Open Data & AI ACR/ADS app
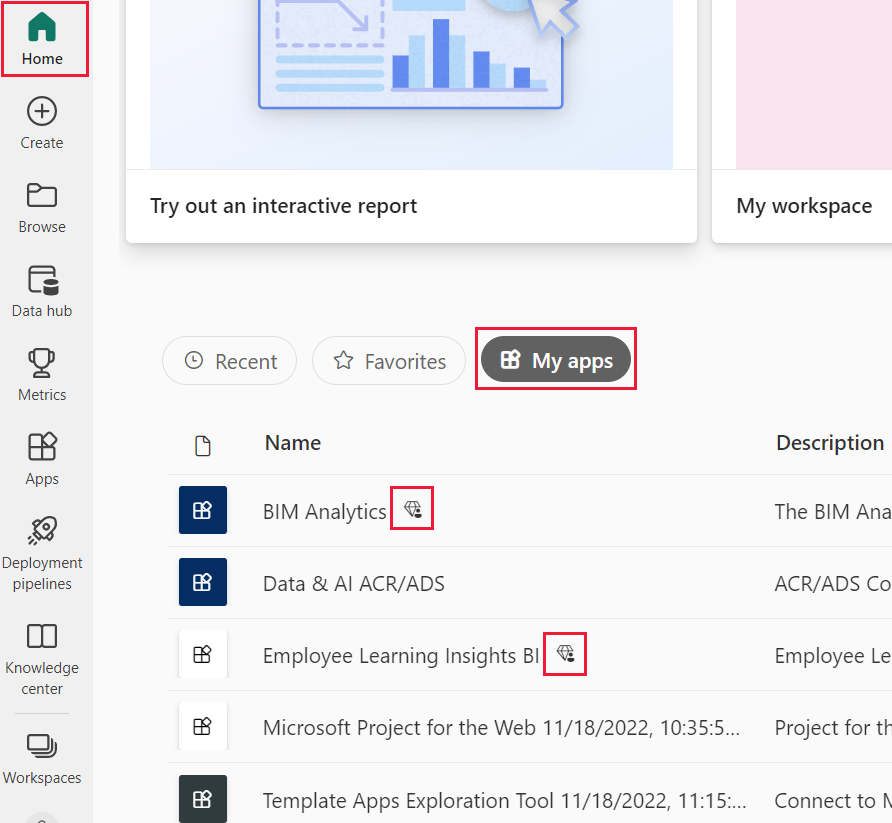Viewport: 892px width, 823px height. (353, 584)
